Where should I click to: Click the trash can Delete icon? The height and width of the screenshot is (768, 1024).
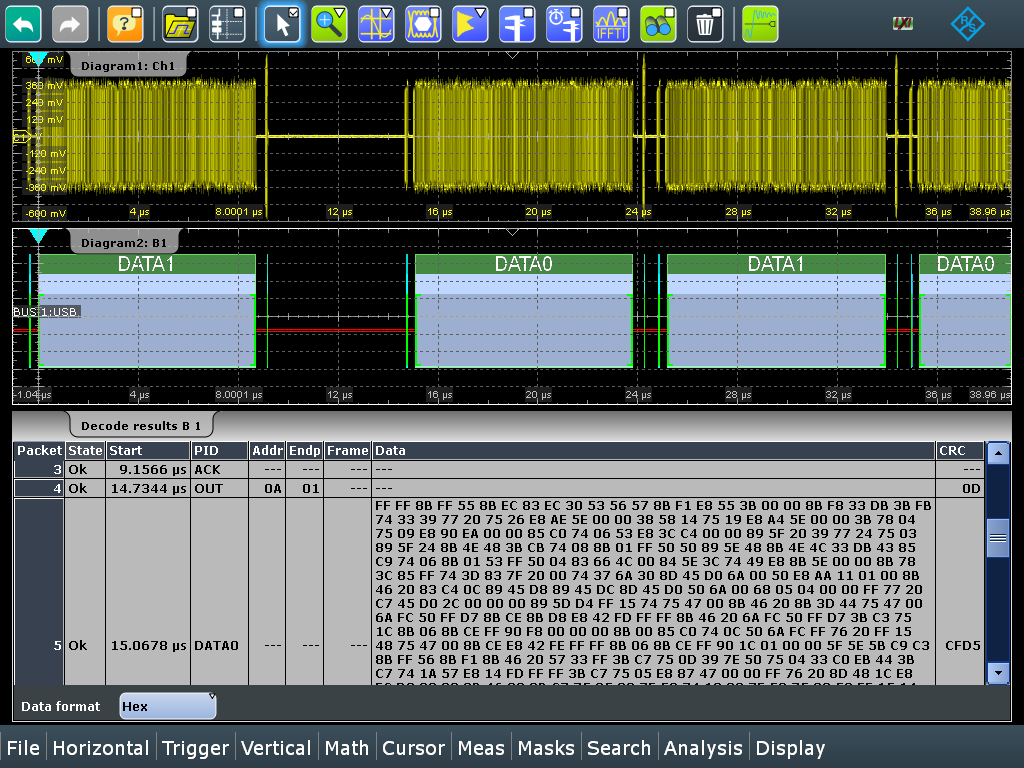707,23
